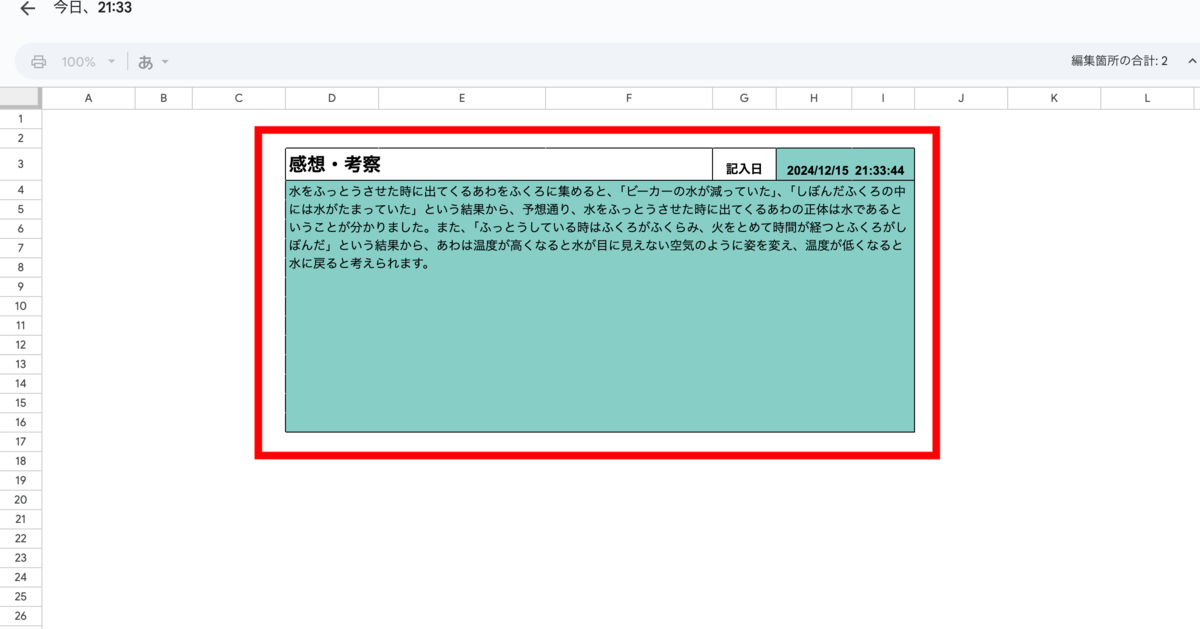The width and height of the screenshot is (1200, 629).
Task: Select row 15 header
Action: pyautogui.click(x=21, y=402)
